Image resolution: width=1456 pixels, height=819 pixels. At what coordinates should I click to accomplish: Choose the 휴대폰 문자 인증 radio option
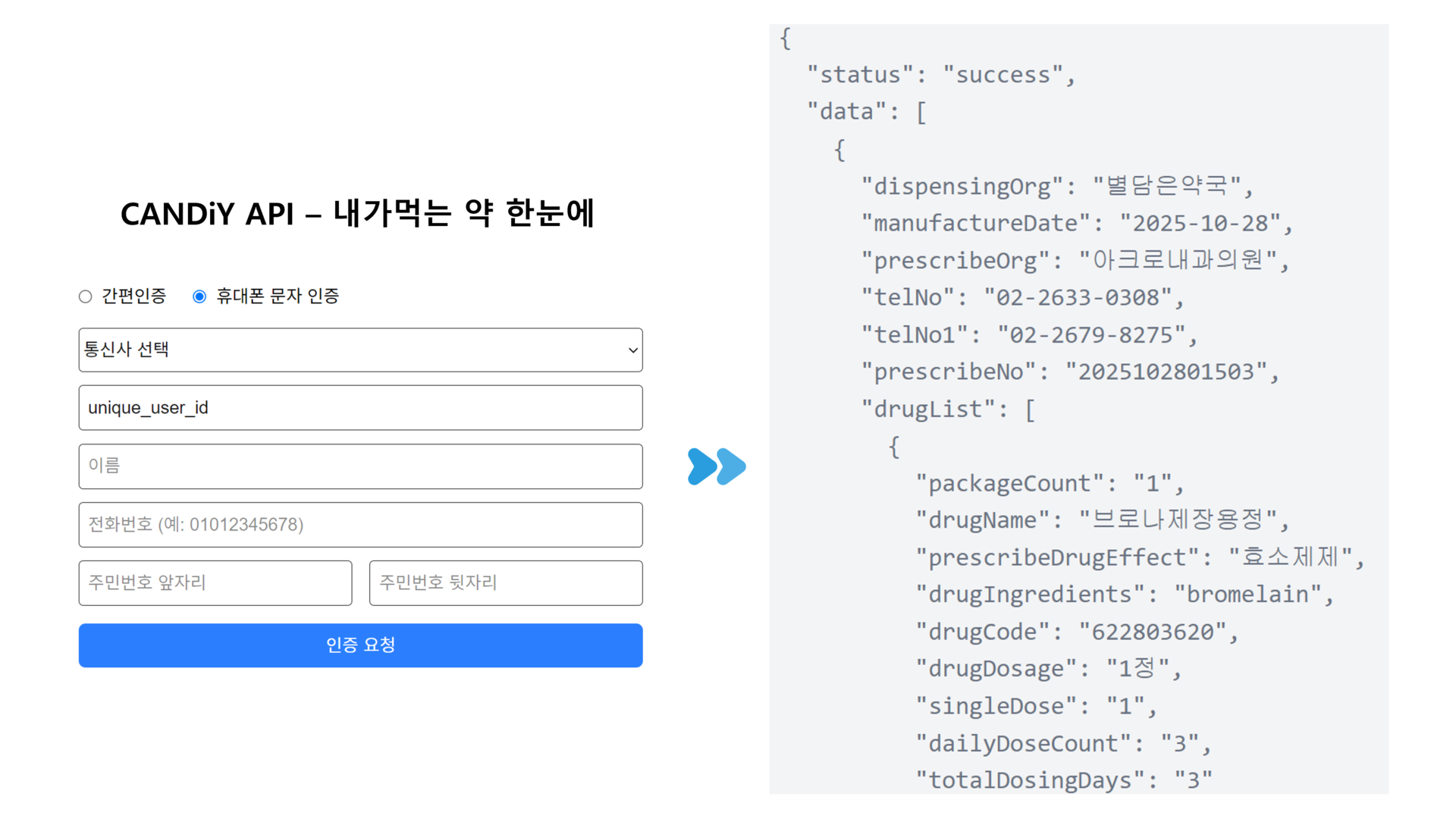(199, 297)
